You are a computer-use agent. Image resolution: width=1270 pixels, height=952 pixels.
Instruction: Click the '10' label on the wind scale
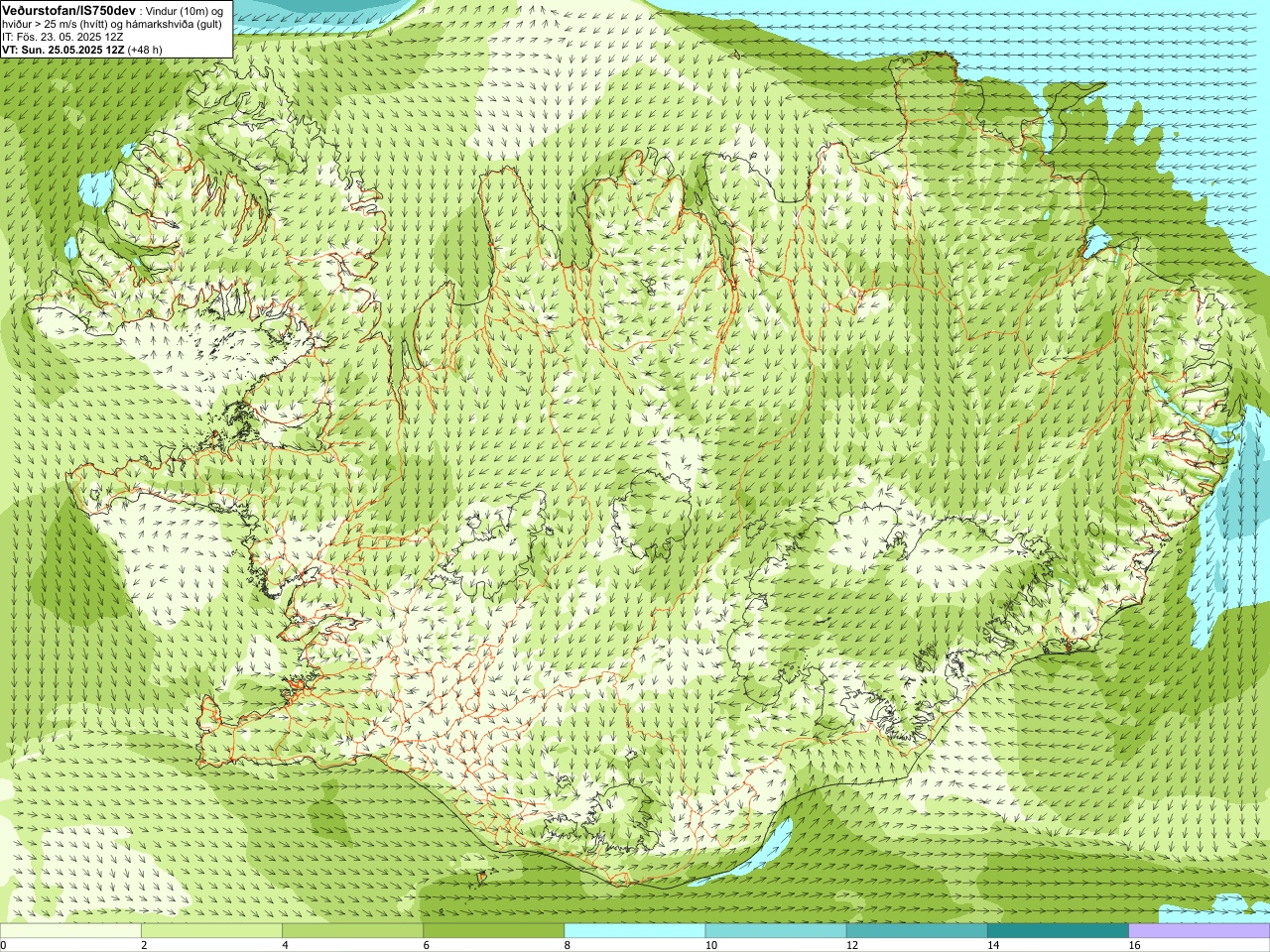[710, 945]
